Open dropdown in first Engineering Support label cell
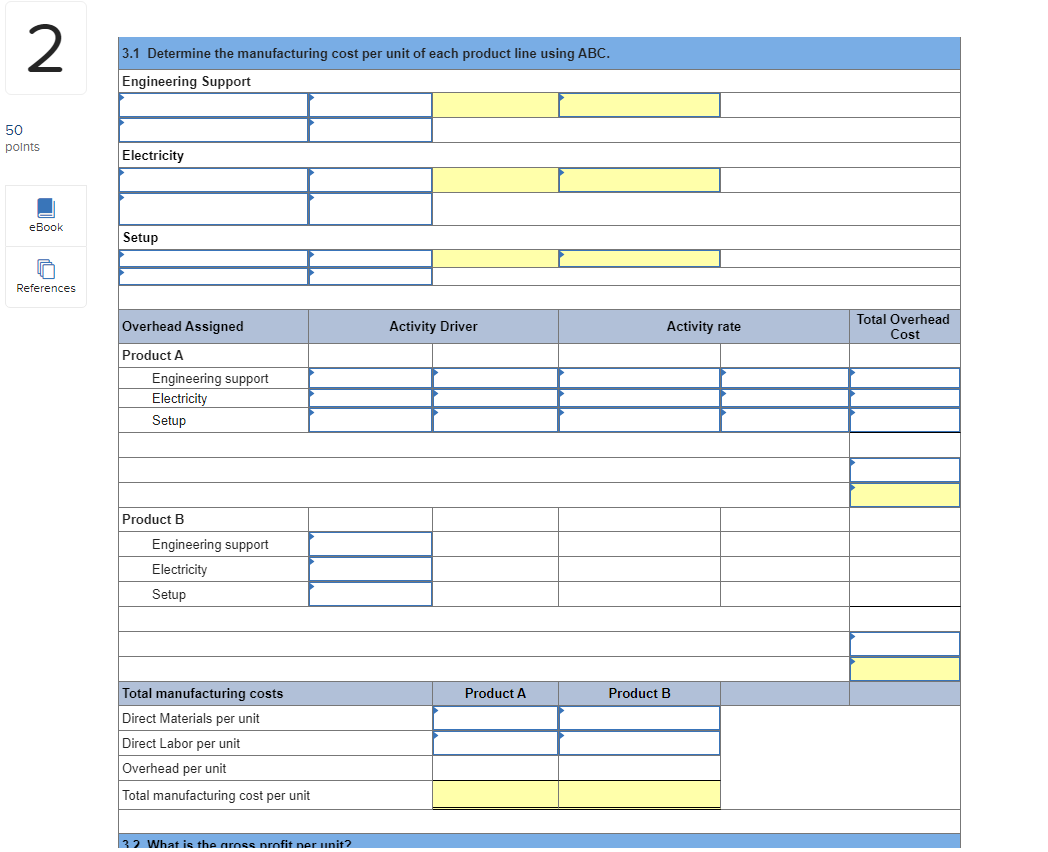Viewport: 1048px width, 852px height. (212, 104)
